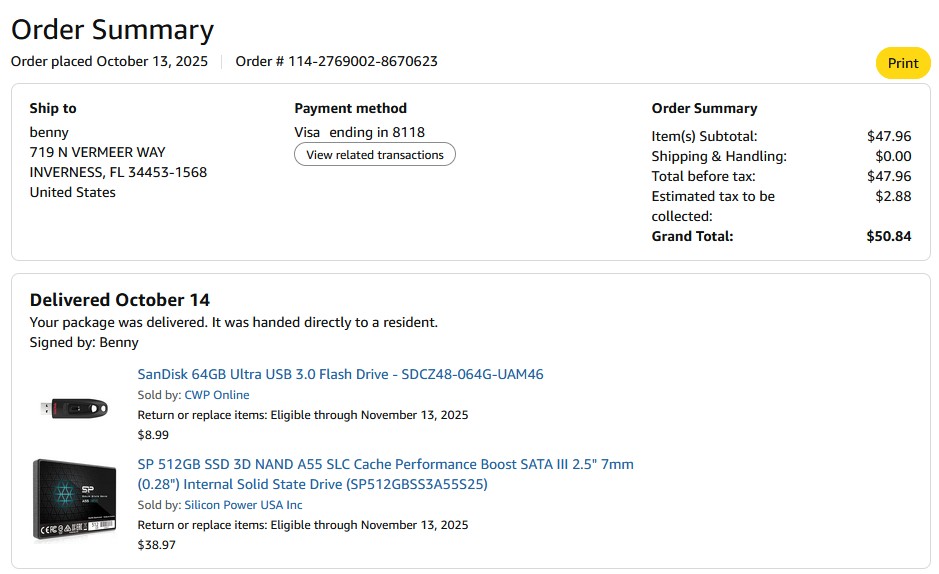Click the Shipping & Handling $0.00 amount
The image size is (939, 574).
click(x=893, y=156)
